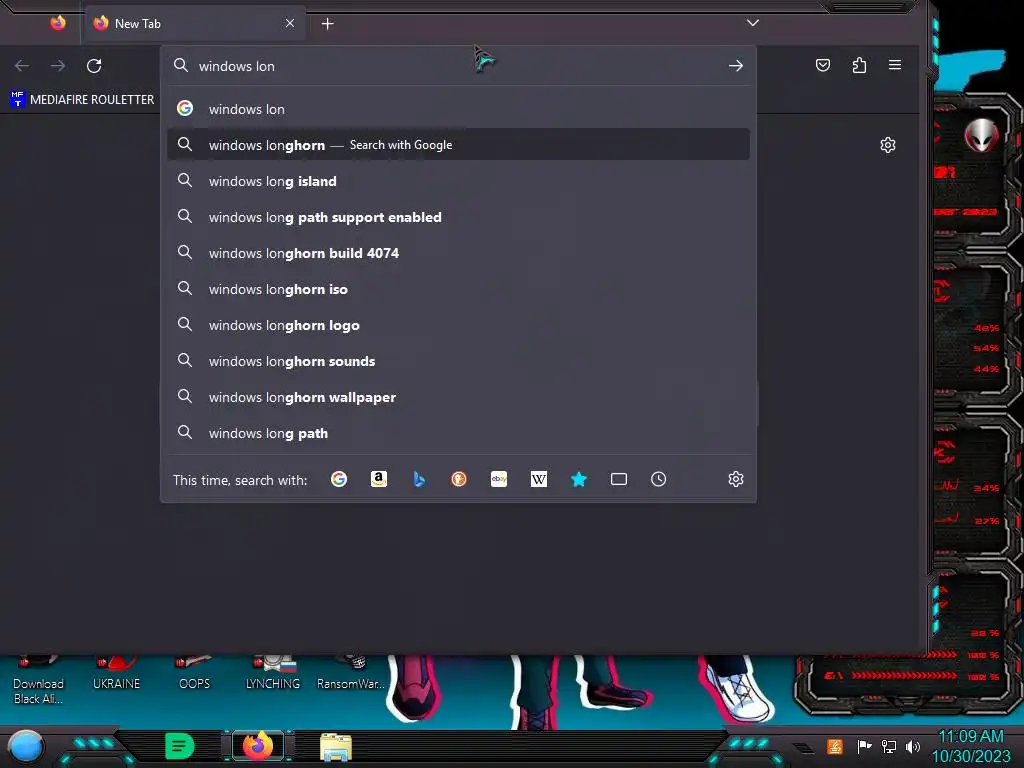Open the green notes app on taskbar
Image resolution: width=1024 pixels, height=768 pixels.
(x=180, y=746)
